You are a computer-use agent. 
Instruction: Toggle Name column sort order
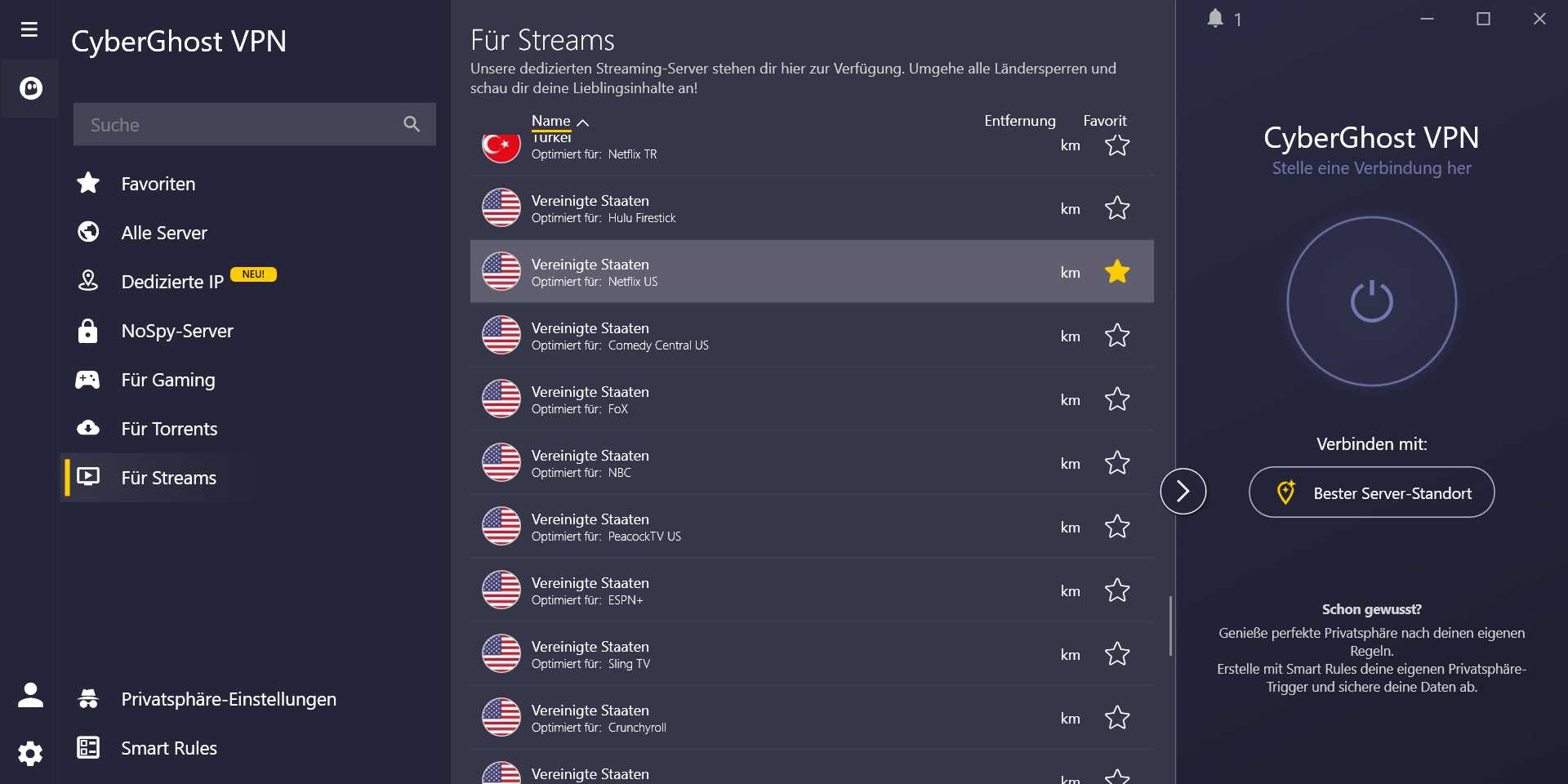click(x=558, y=120)
